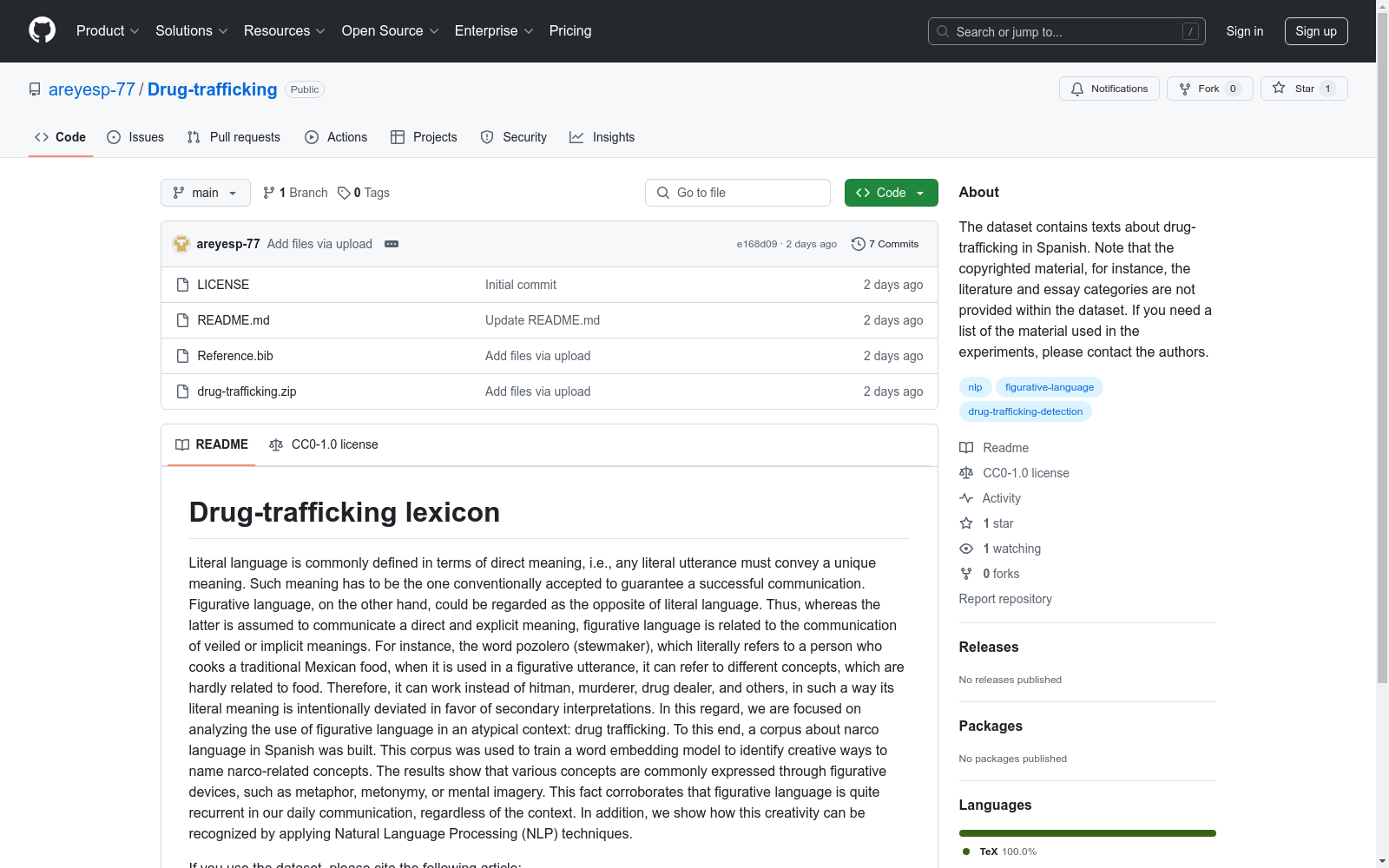This screenshot has height=868, width=1389.
Task: Open the Update README.md commit message
Action: pos(543,320)
